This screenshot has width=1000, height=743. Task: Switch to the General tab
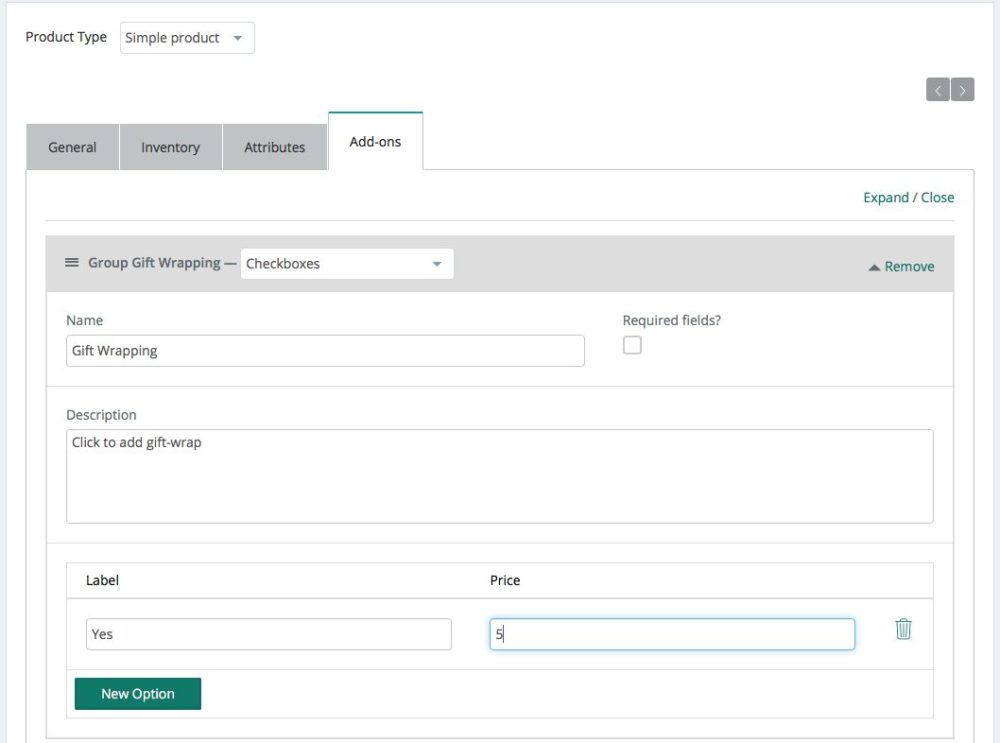[x=72, y=147]
